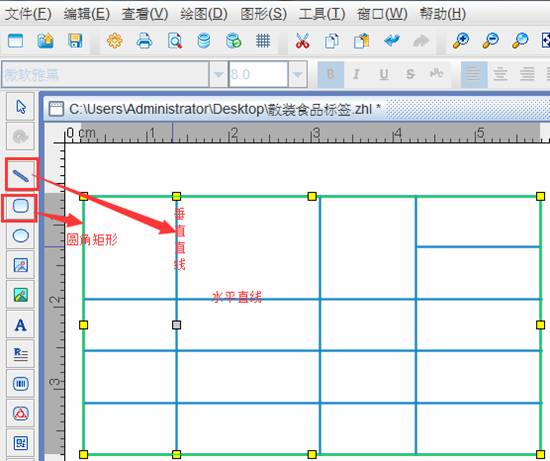
Task: Open the 文件(F) menu
Action: coord(28,14)
